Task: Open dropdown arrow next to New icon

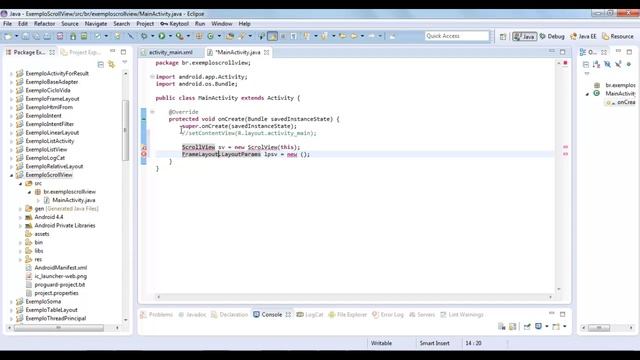Action: 16,36
